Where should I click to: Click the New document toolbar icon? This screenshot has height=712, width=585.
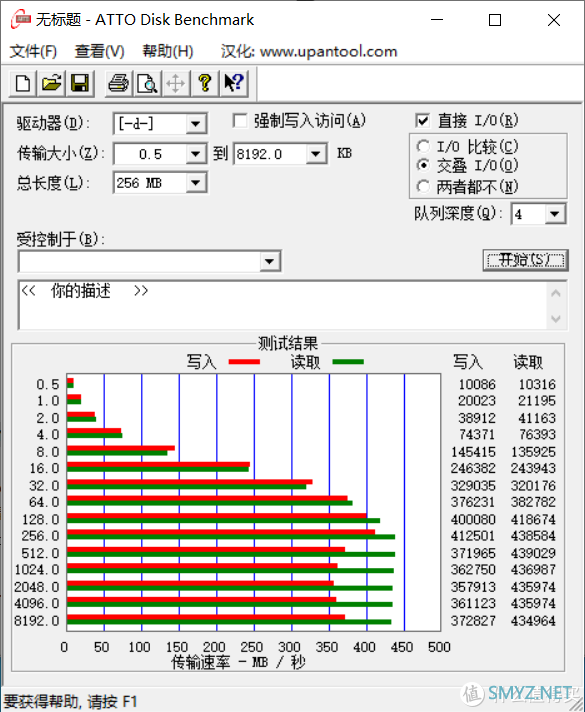coord(23,84)
